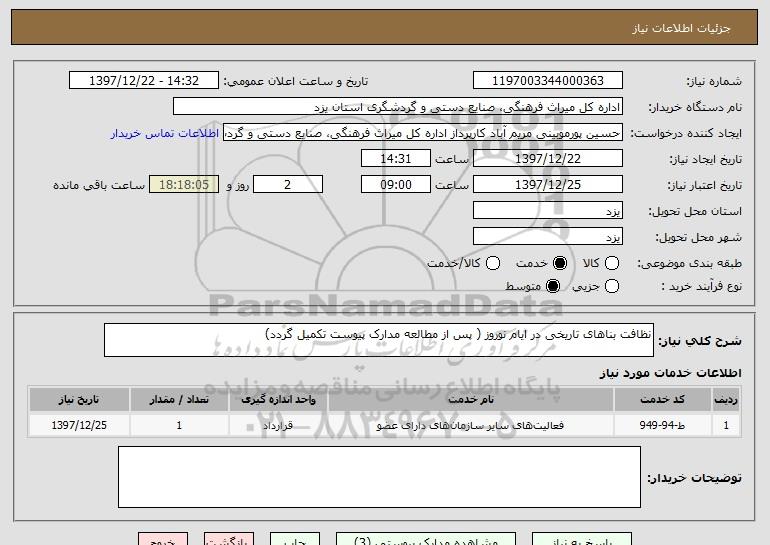This screenshot has height=545, width=770.
Task: Click the validity time field 09:00
Action: tap(396, 185)
